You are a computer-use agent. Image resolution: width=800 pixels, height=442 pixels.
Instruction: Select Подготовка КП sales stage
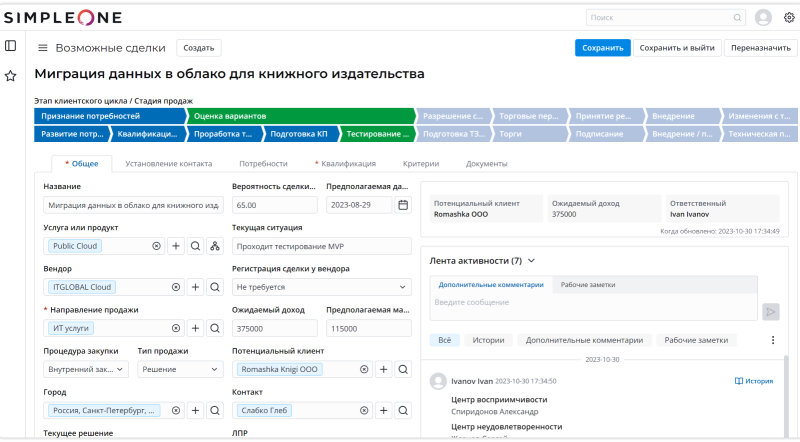(301, 134)
